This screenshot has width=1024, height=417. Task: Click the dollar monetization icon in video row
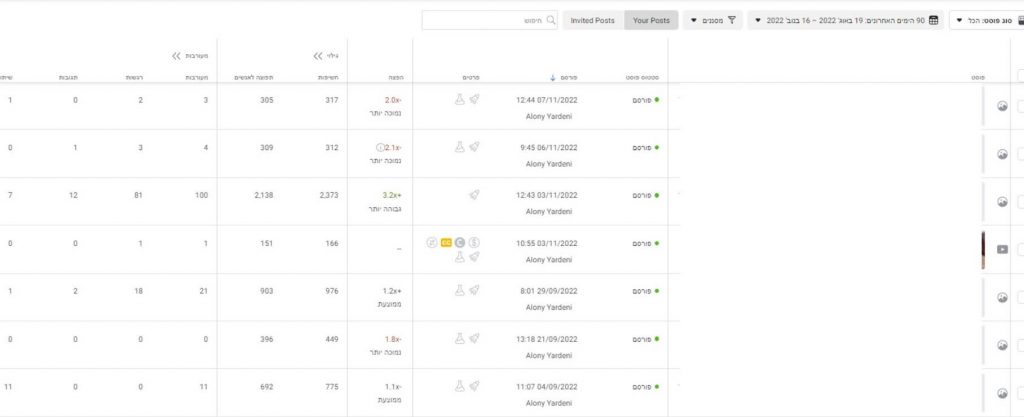point(474,242)
